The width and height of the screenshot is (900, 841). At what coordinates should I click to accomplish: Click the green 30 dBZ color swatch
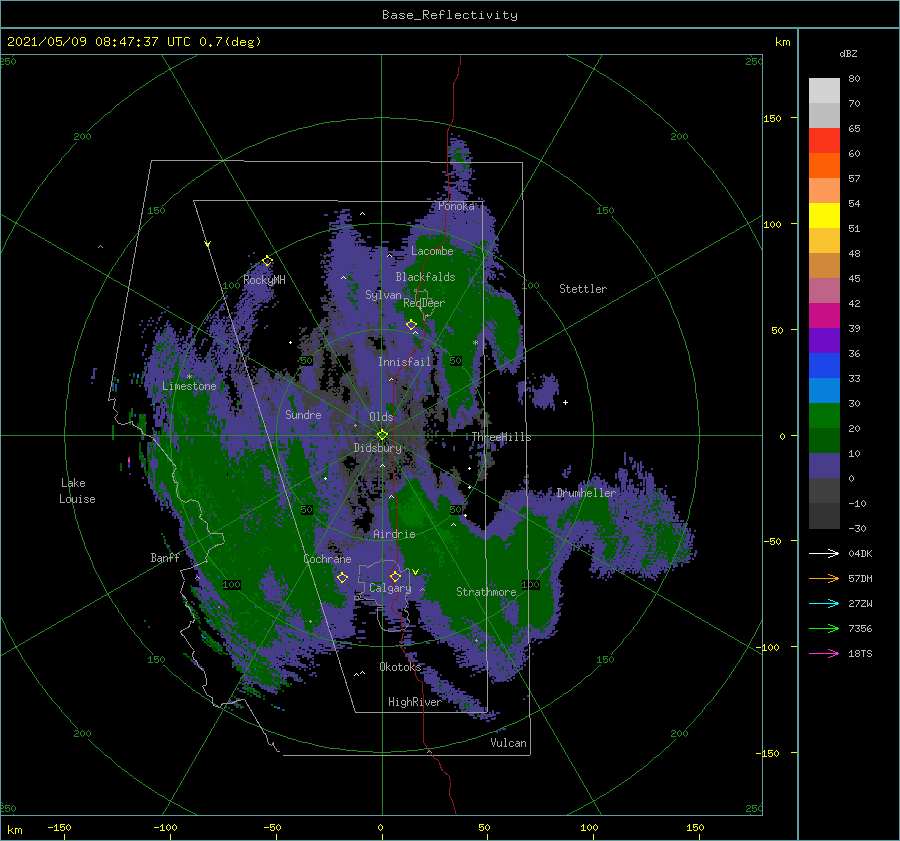[x=824, y=416]
